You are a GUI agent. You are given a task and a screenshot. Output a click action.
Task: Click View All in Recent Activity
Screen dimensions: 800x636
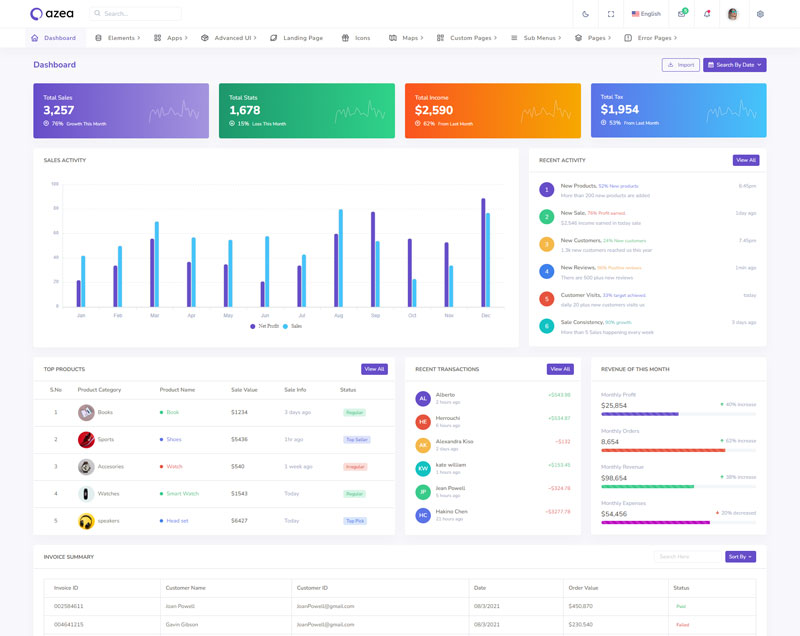pyautogui.click(x=746, y=160)
